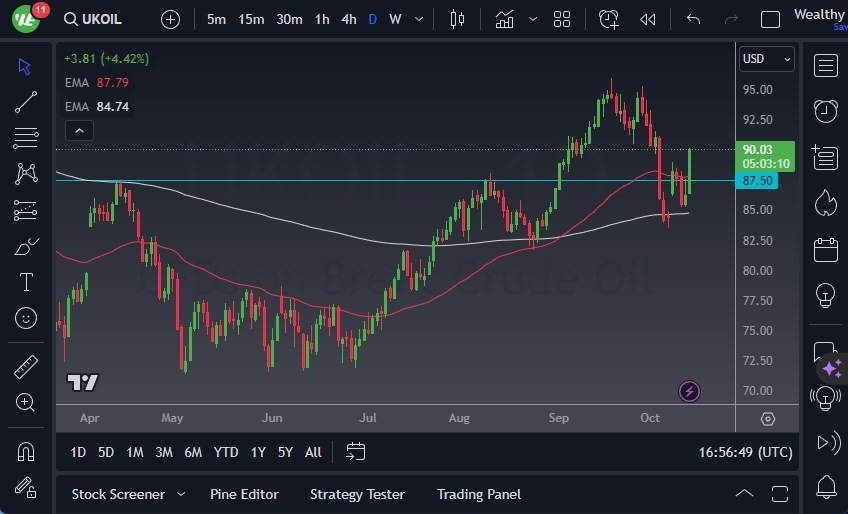Collapse the EMA indicator legend
Image resolution: width=848 pixels, height=514 pixels.
coord(78,130)
